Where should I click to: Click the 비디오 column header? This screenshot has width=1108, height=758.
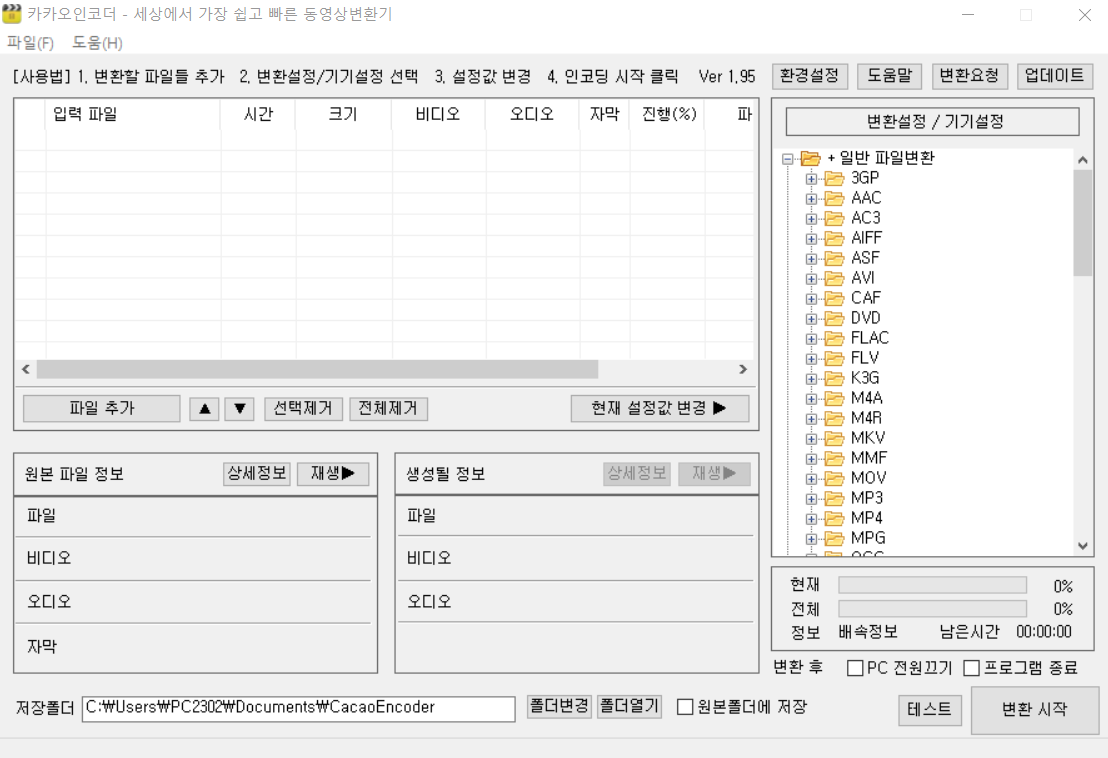pyautogui.click(x=438, y=114)
